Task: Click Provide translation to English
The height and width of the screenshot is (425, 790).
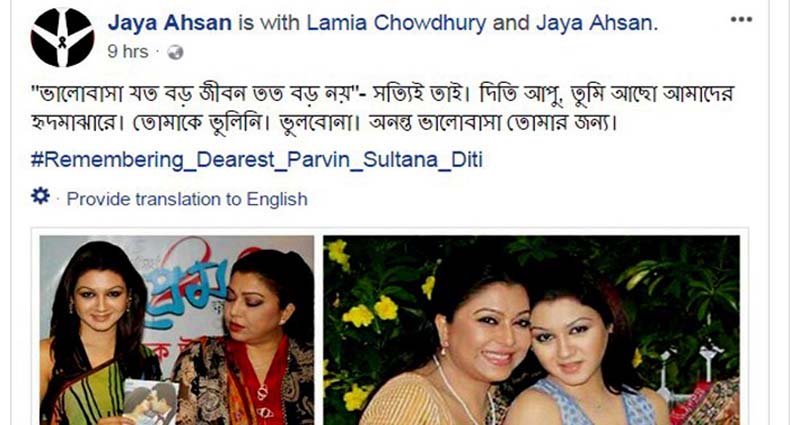Action: [187, 199]
